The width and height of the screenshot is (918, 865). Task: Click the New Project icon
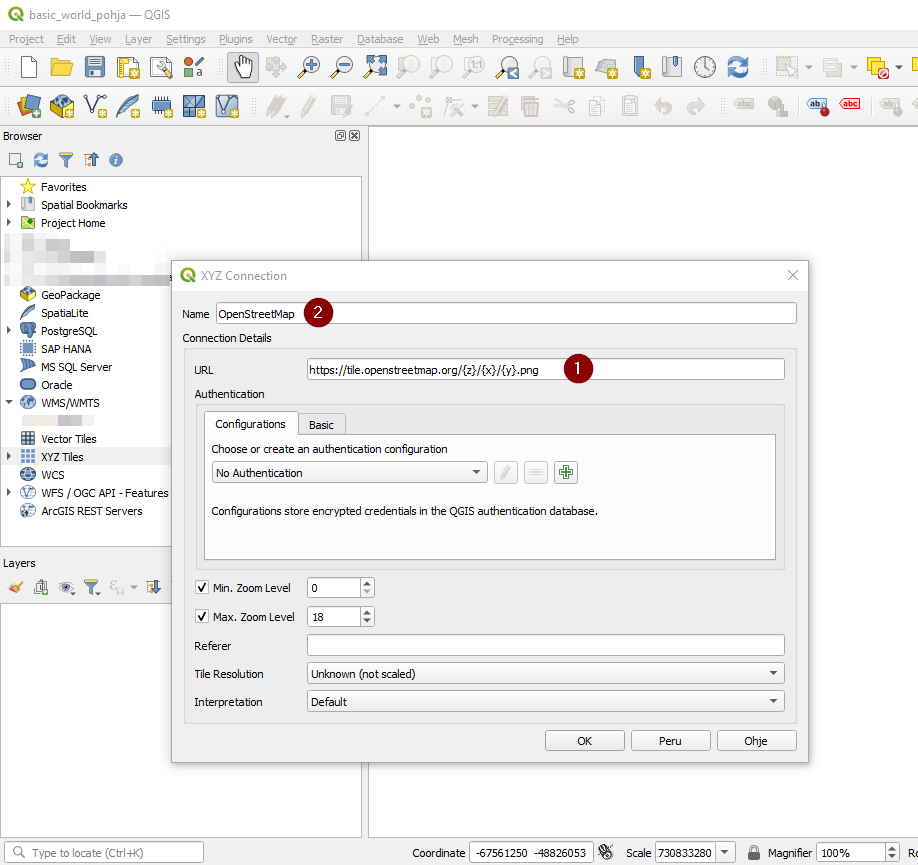pyautogui.click(x=29, y=67)
